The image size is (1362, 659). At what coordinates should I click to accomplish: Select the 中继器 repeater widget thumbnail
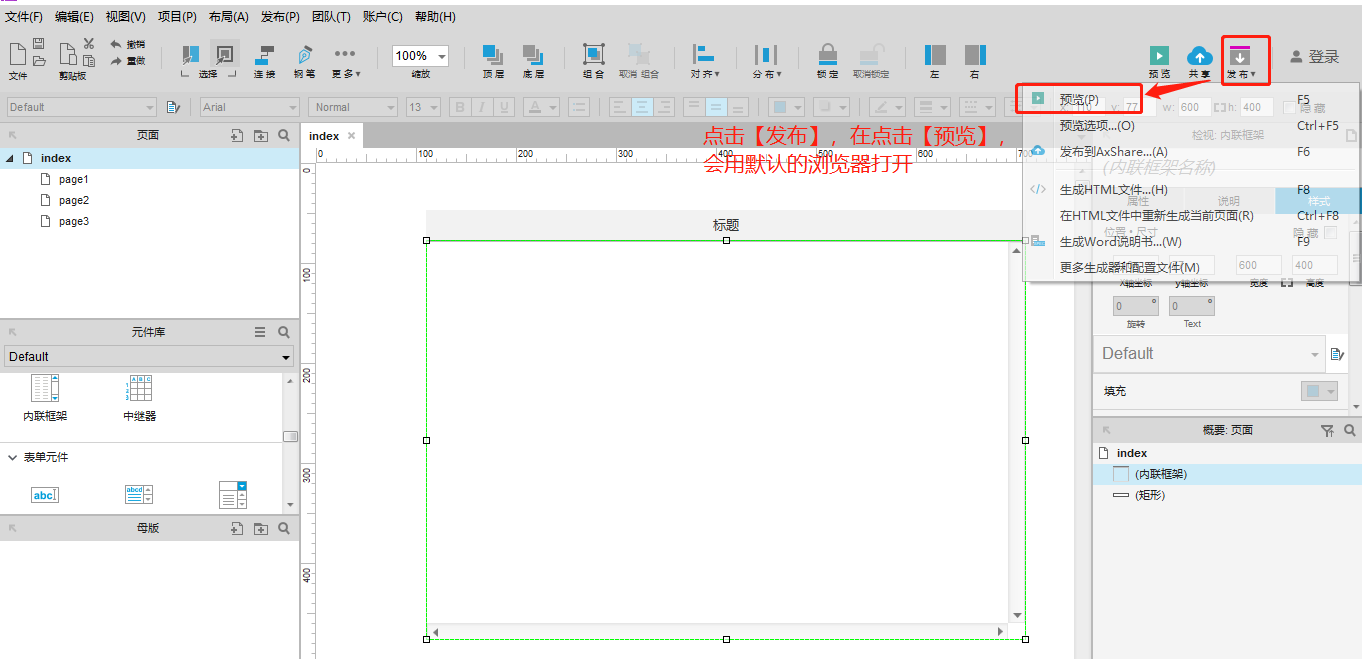click(139, 388)
